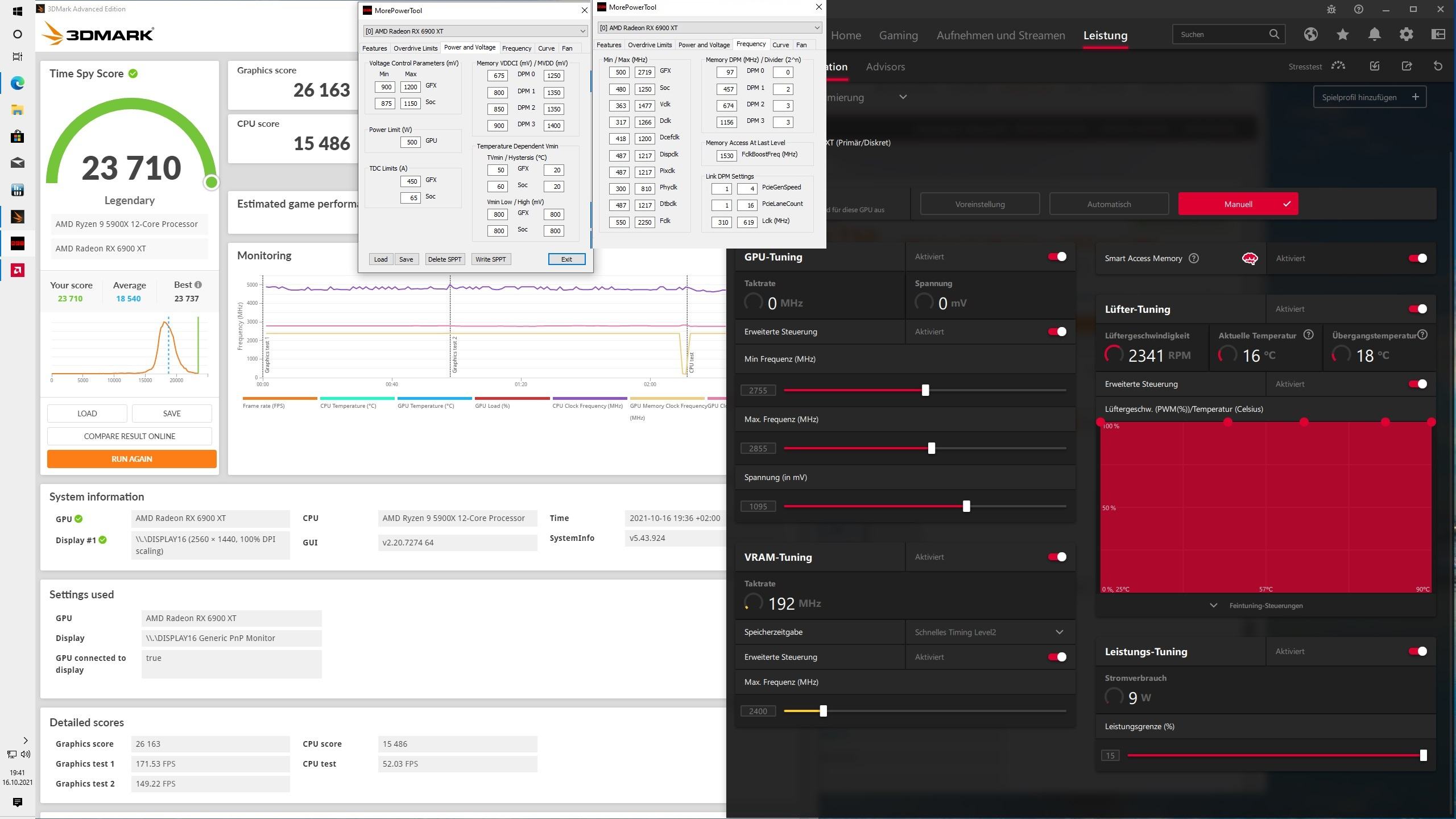The image size is (1456, 819).
Task: Click the Write SPPT button
Action: [490, 259]
